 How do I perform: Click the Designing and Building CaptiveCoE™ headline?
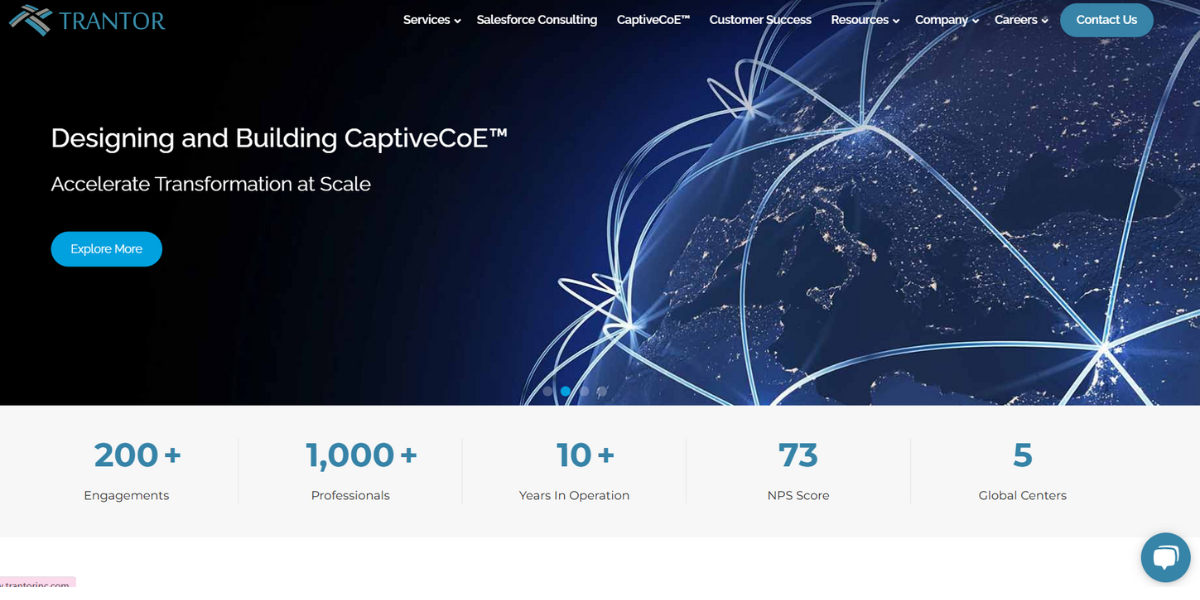tap(279, 138)
